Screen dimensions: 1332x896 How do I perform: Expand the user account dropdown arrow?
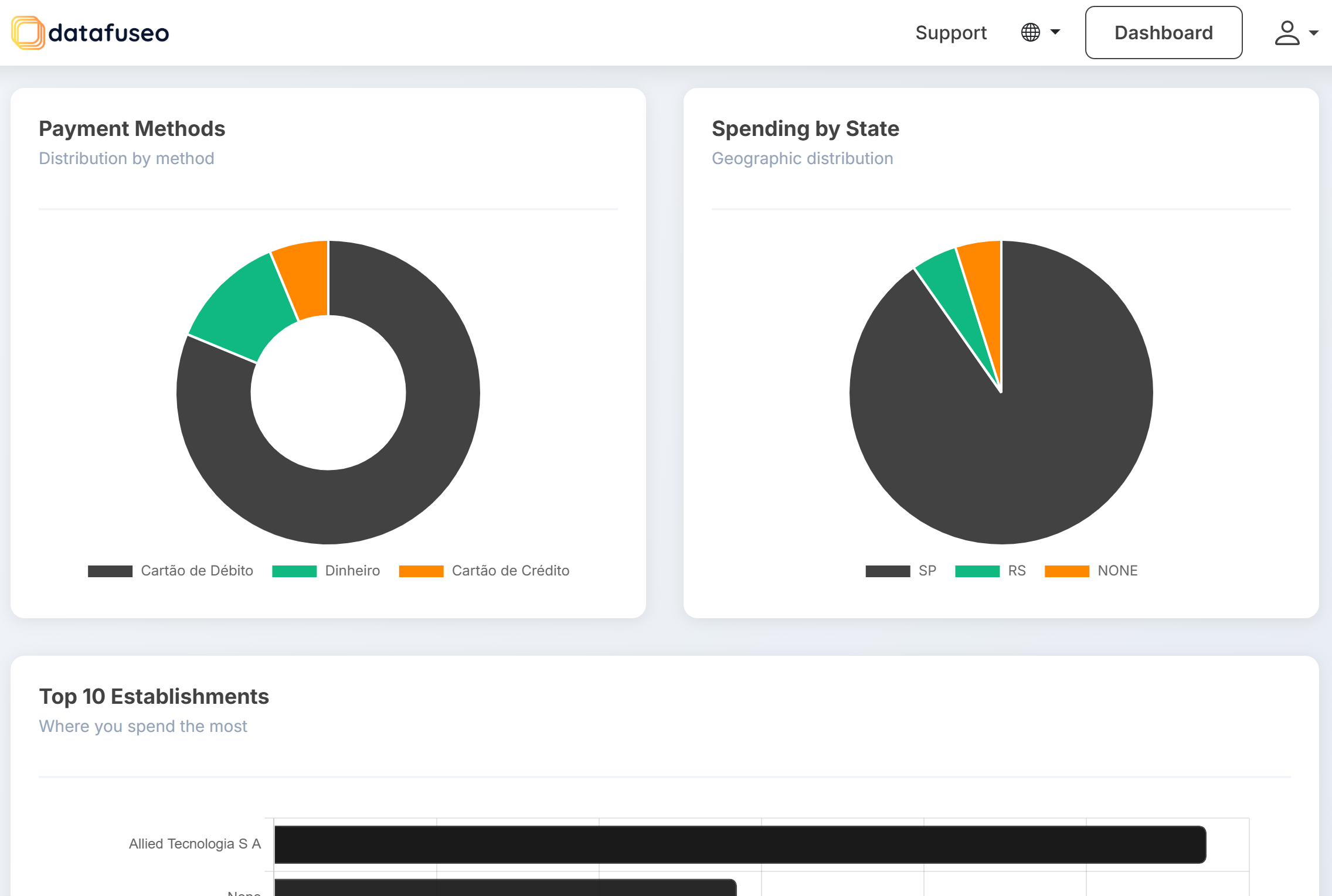[1314, 33]
